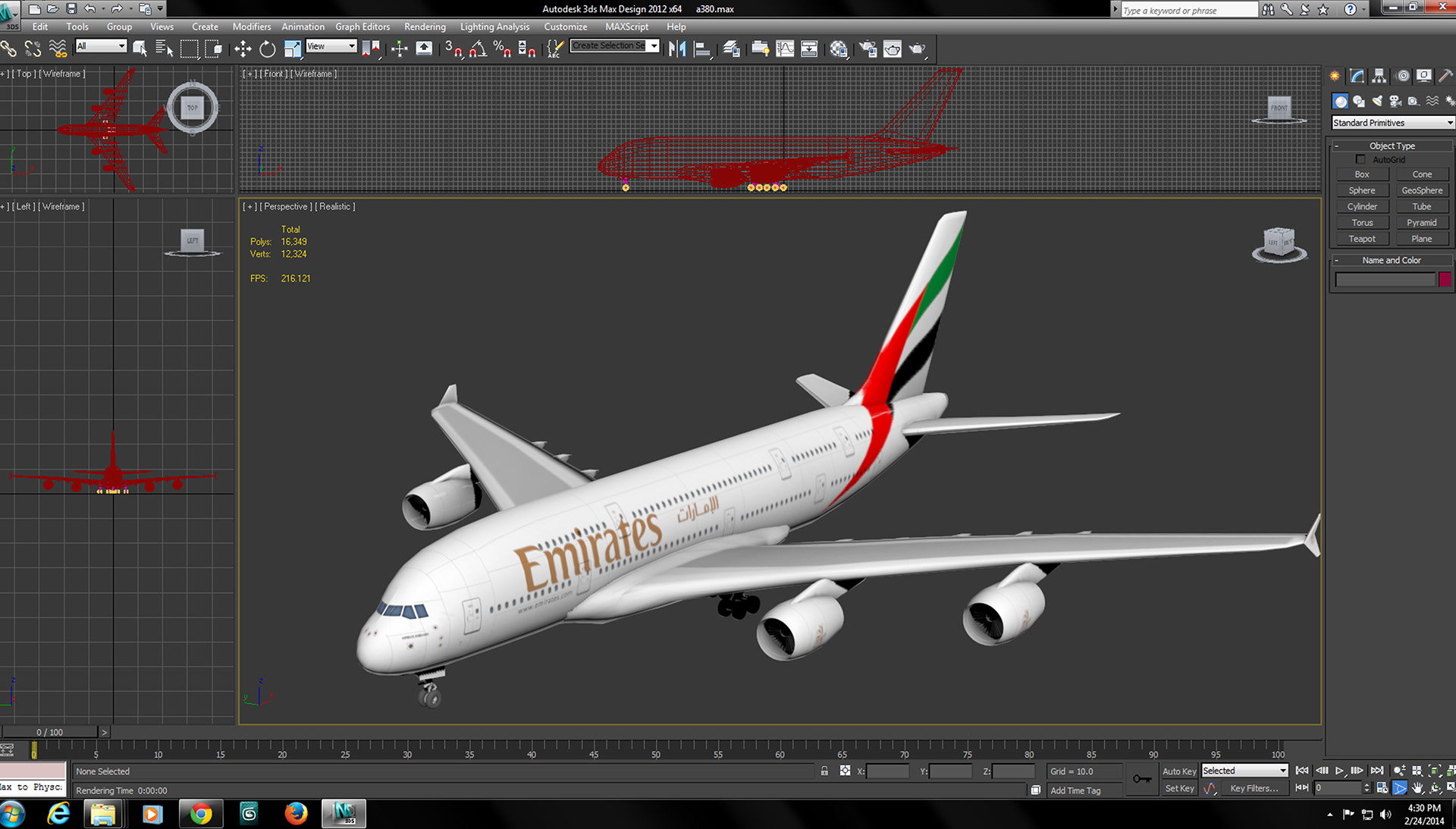The height and width of the screenshot is (829, 1456).
Task: Open the Material Editor icon
Action: [839, 49]
